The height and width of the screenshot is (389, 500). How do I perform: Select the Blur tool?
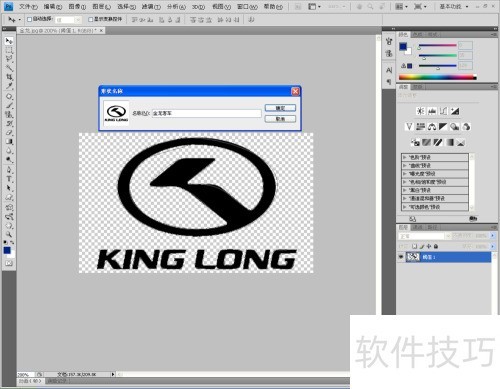(x=9, y=151)
